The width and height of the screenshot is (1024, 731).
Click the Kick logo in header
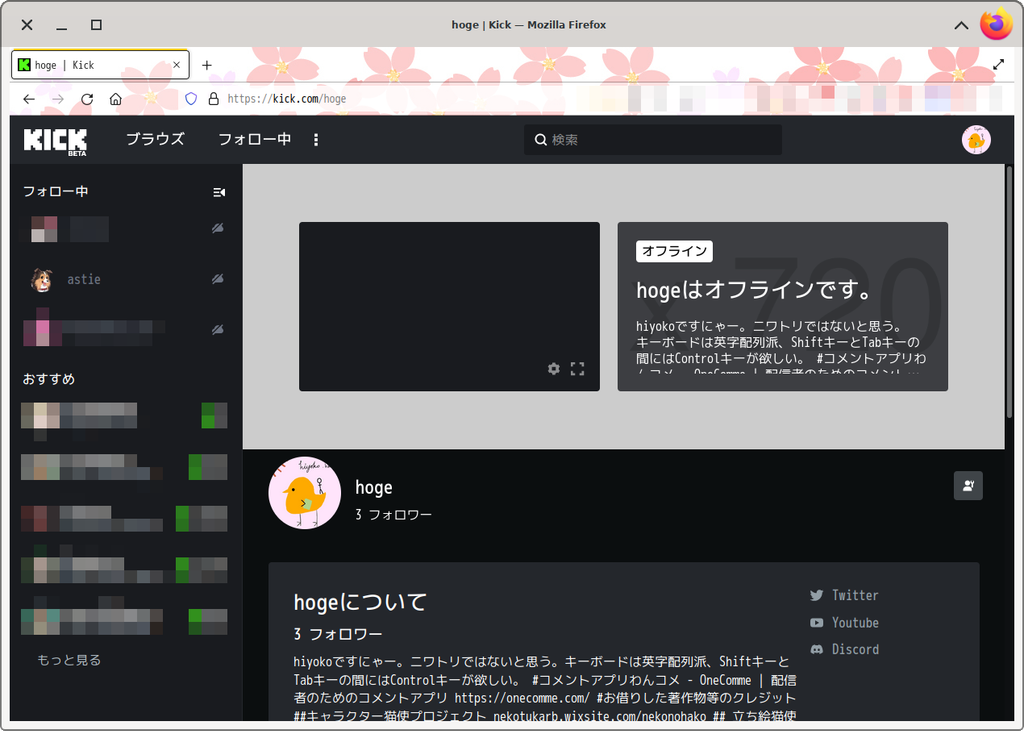click(x=55, y=140)
